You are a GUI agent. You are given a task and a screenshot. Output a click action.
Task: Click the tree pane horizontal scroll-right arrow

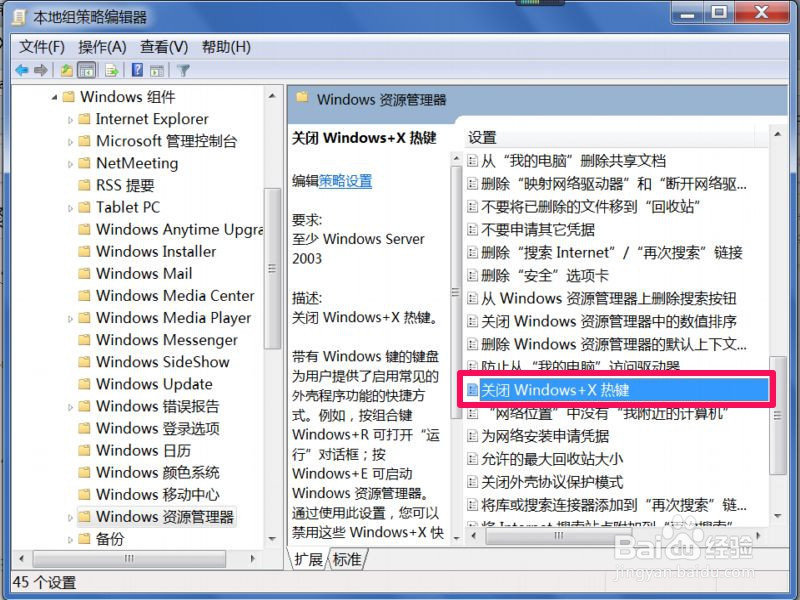click(x=253, y=559)
